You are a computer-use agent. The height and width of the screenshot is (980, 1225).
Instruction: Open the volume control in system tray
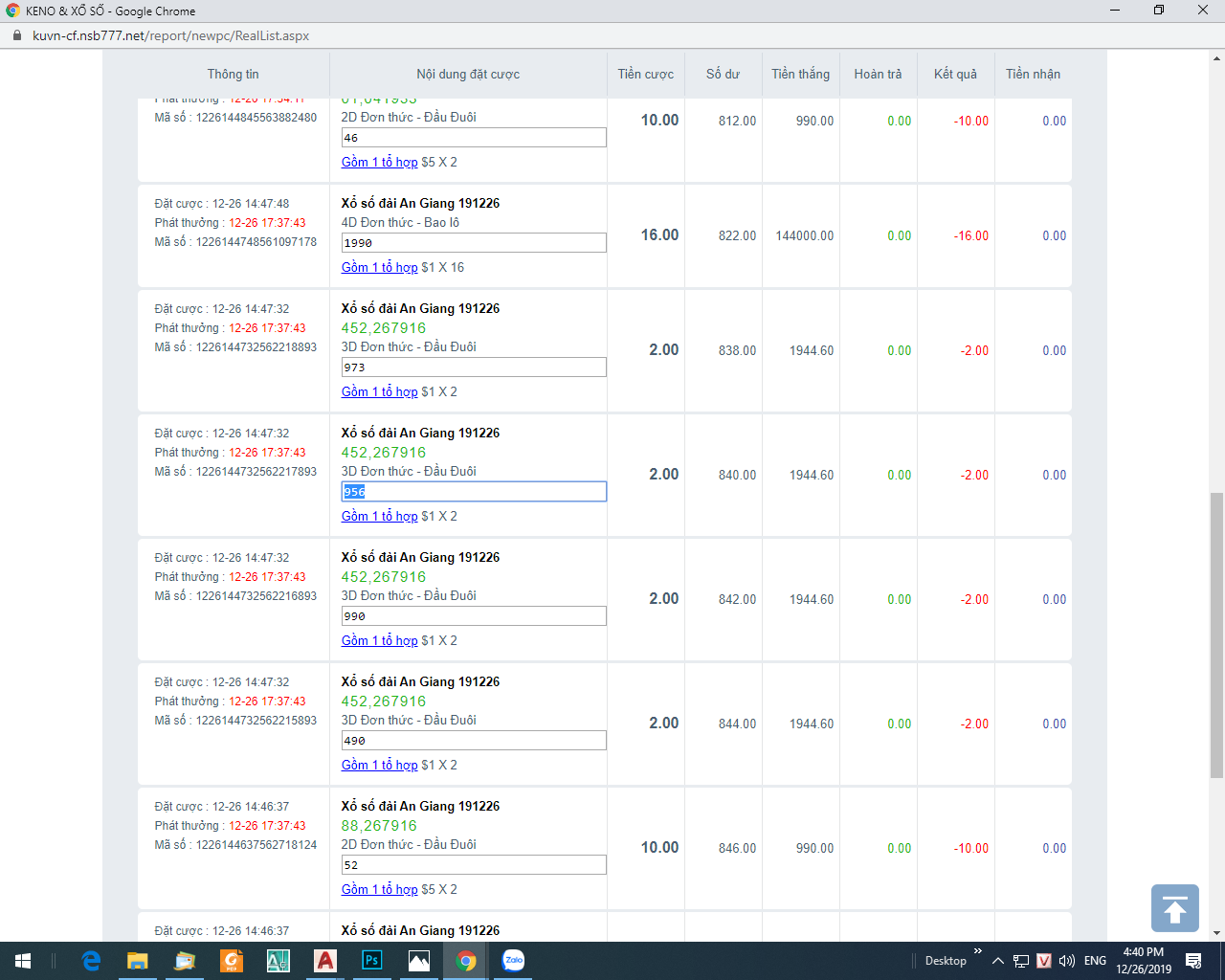[x=1067, y=961]
